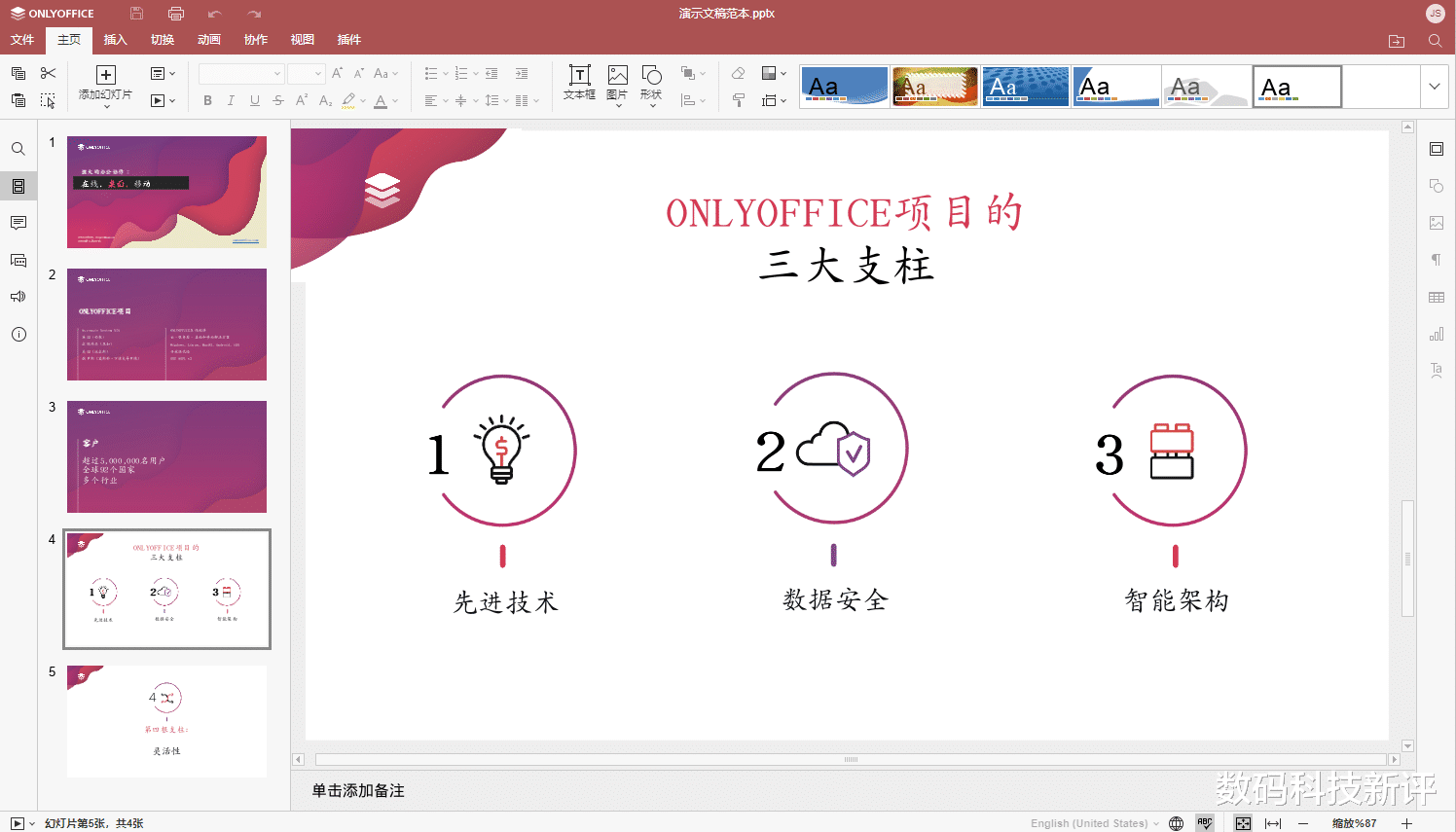Enable spell checking in the status bar
1456x832 pixels.
coord(1205,822)
